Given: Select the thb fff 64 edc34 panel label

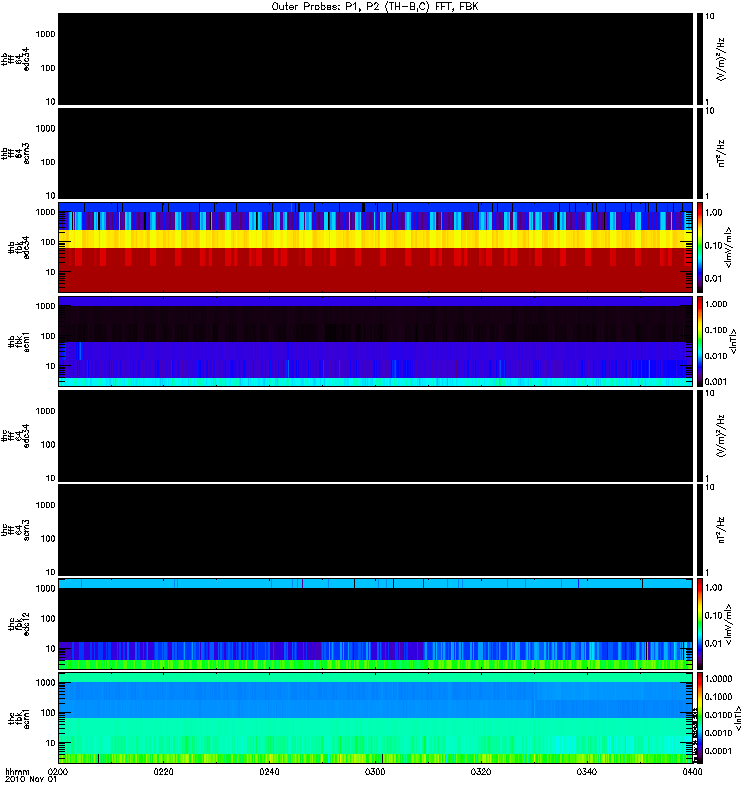Looking at the screenshot, I should 15,59.
